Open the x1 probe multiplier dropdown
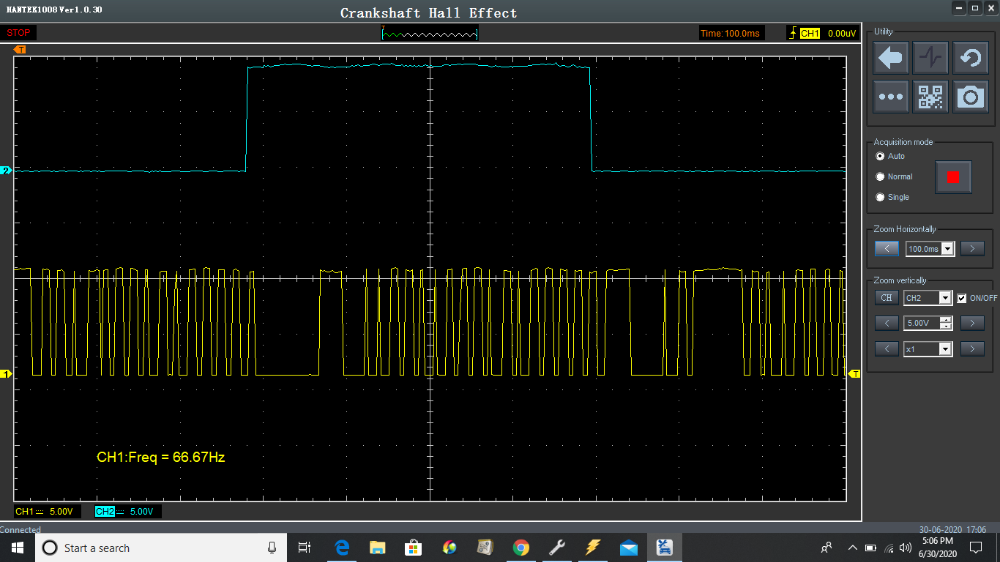This screenshot has width=1000, height=562. pos(945,349)
